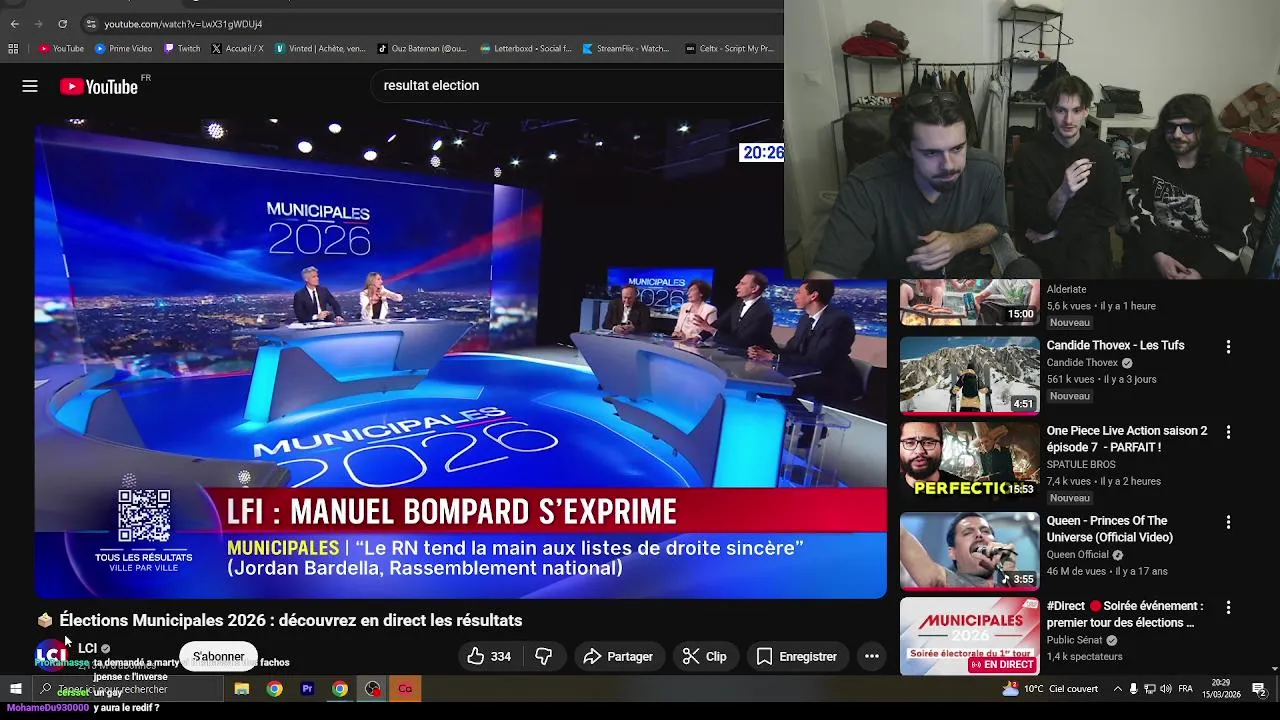Open the Alderiate suggested video thumbnail

coord(970,303)
